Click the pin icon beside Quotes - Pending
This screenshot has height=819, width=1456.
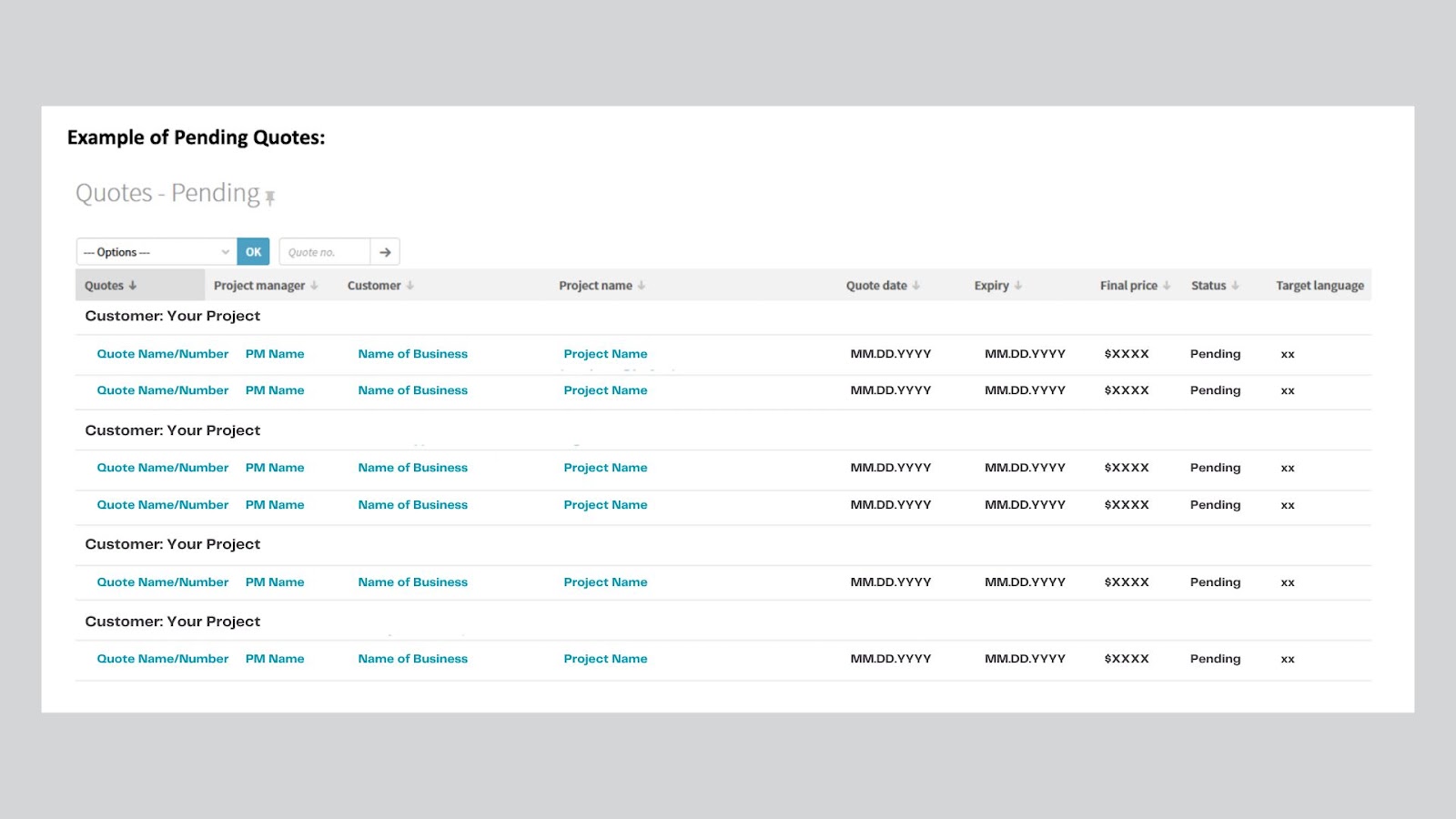[269, 197]
